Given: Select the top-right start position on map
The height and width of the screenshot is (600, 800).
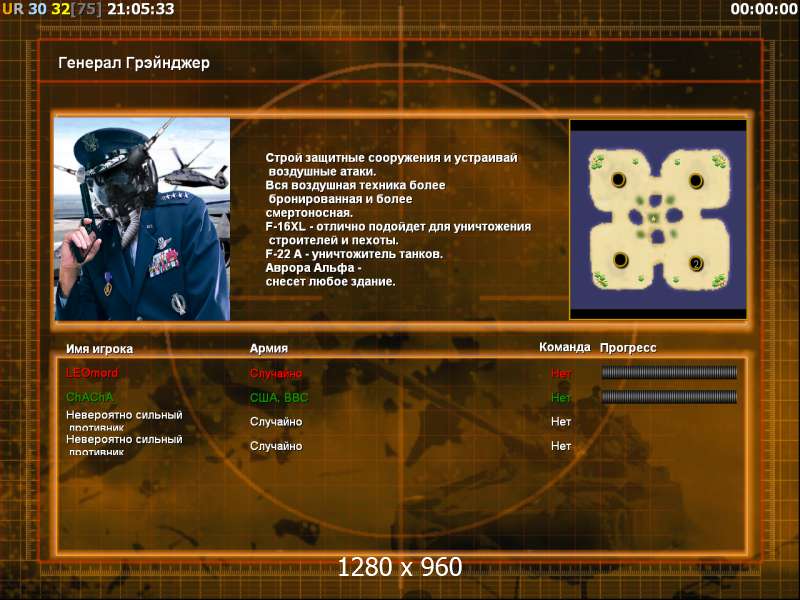Looking at the screenshot, I should (x=696, y=181).
